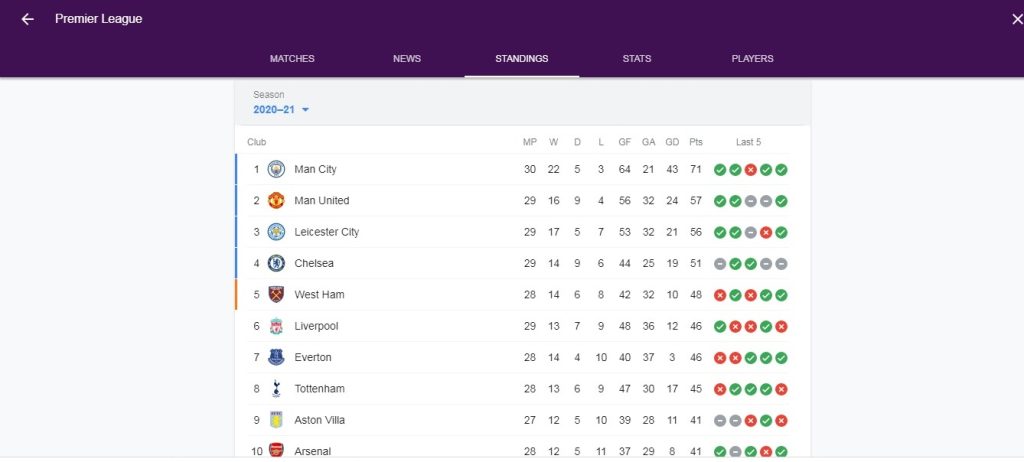Select the Players tab
This screenshot has width=1024, height=462.
[752, 59]
